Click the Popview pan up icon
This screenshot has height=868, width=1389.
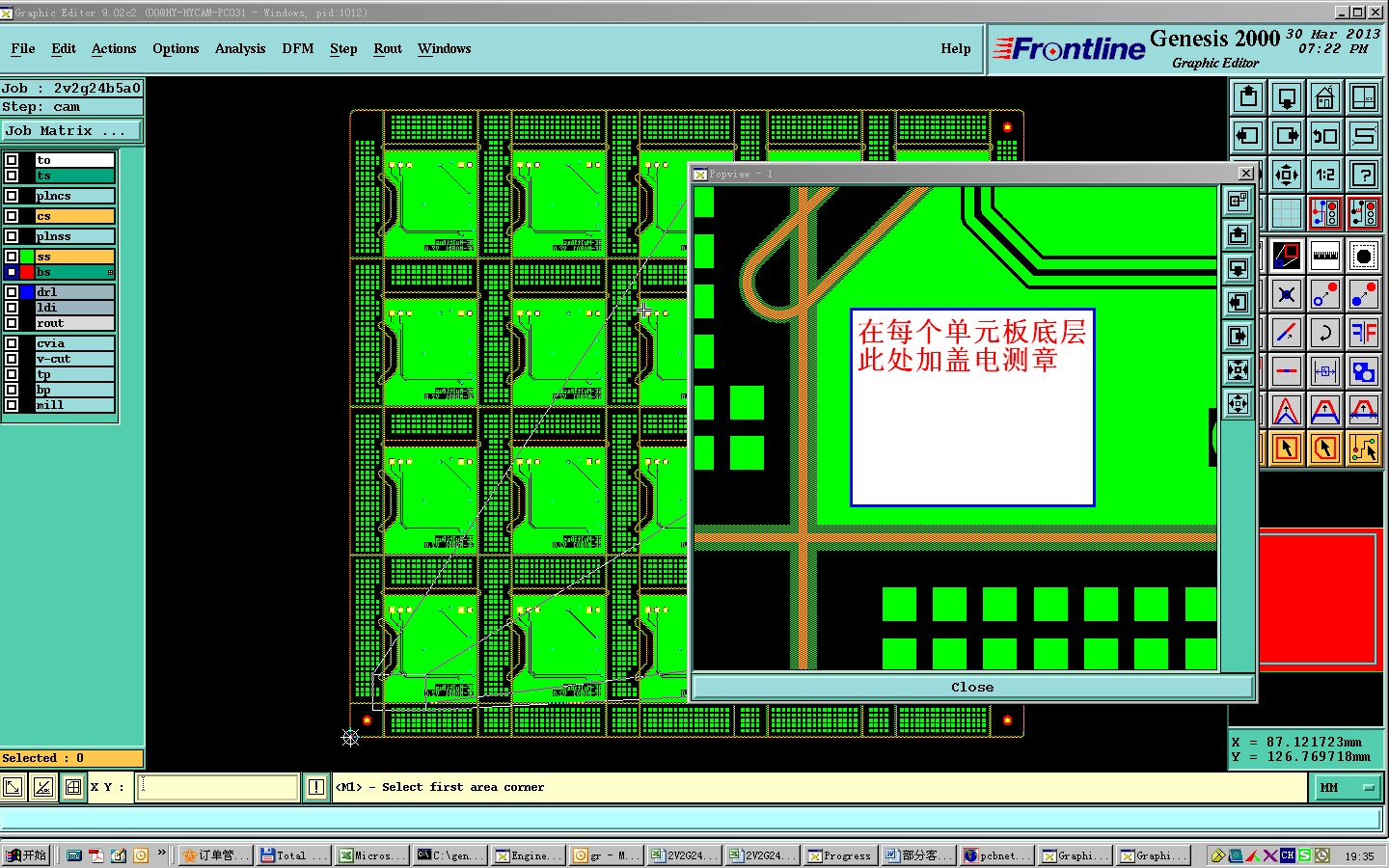1239,234
